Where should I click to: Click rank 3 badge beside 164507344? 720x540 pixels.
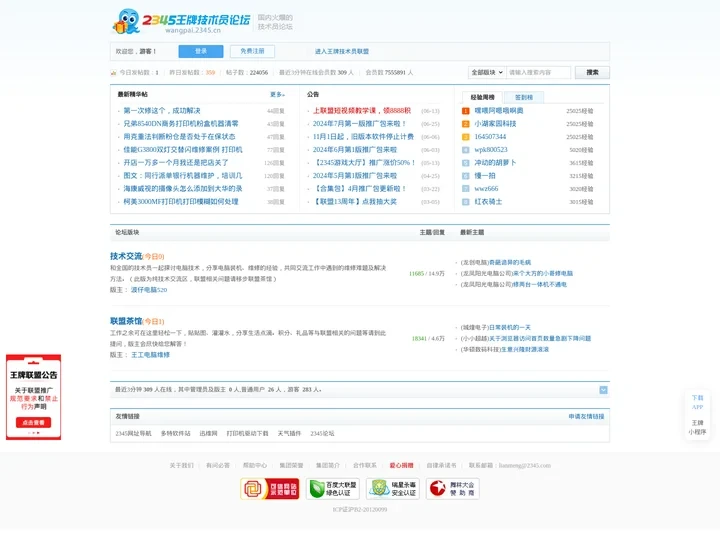tap(465, 136)
